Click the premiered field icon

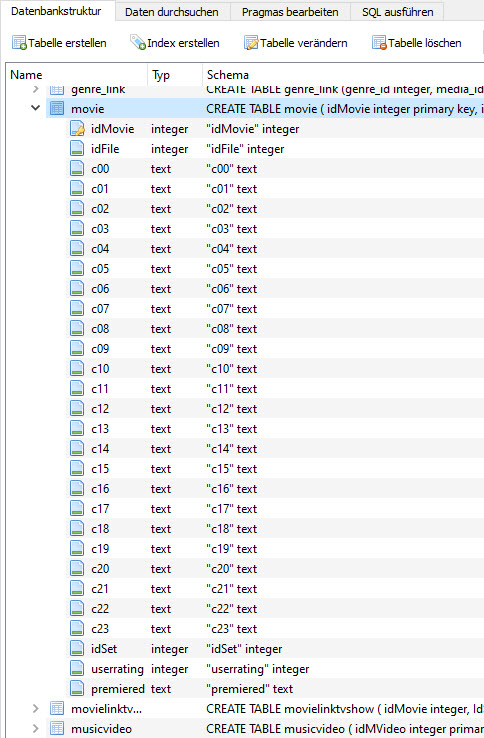click(x=77, y=689)
